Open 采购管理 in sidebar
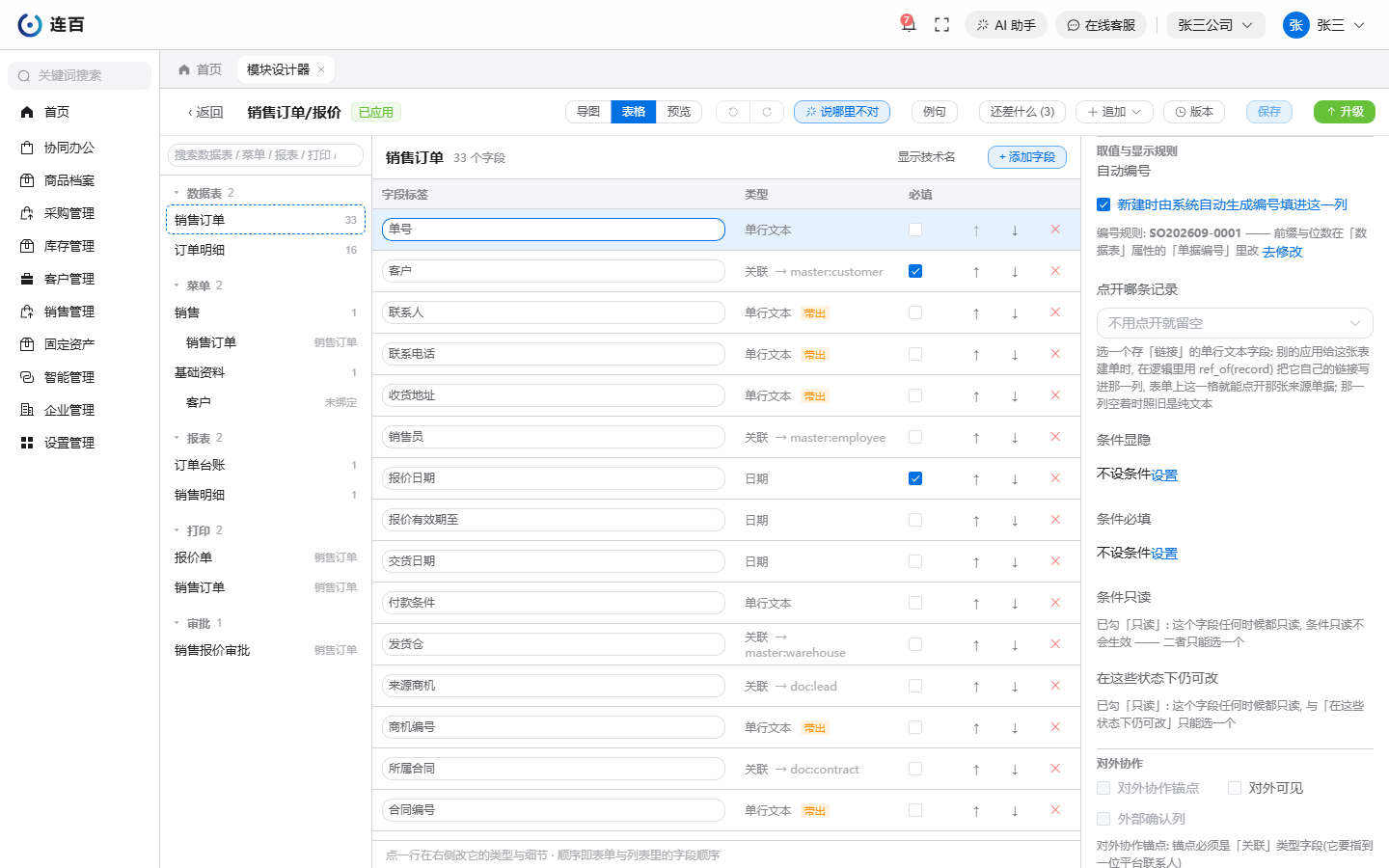The height and width of the screenshot is (868, 1389). click(81, 213)
